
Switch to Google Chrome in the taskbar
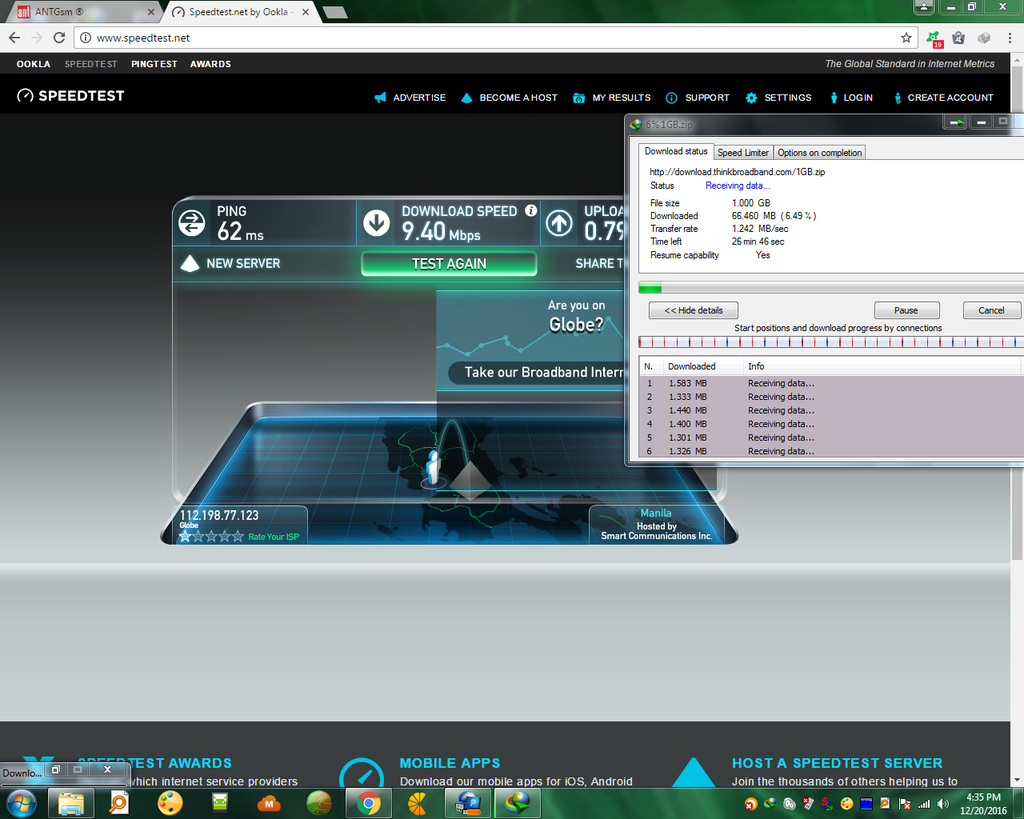[369, 803]
